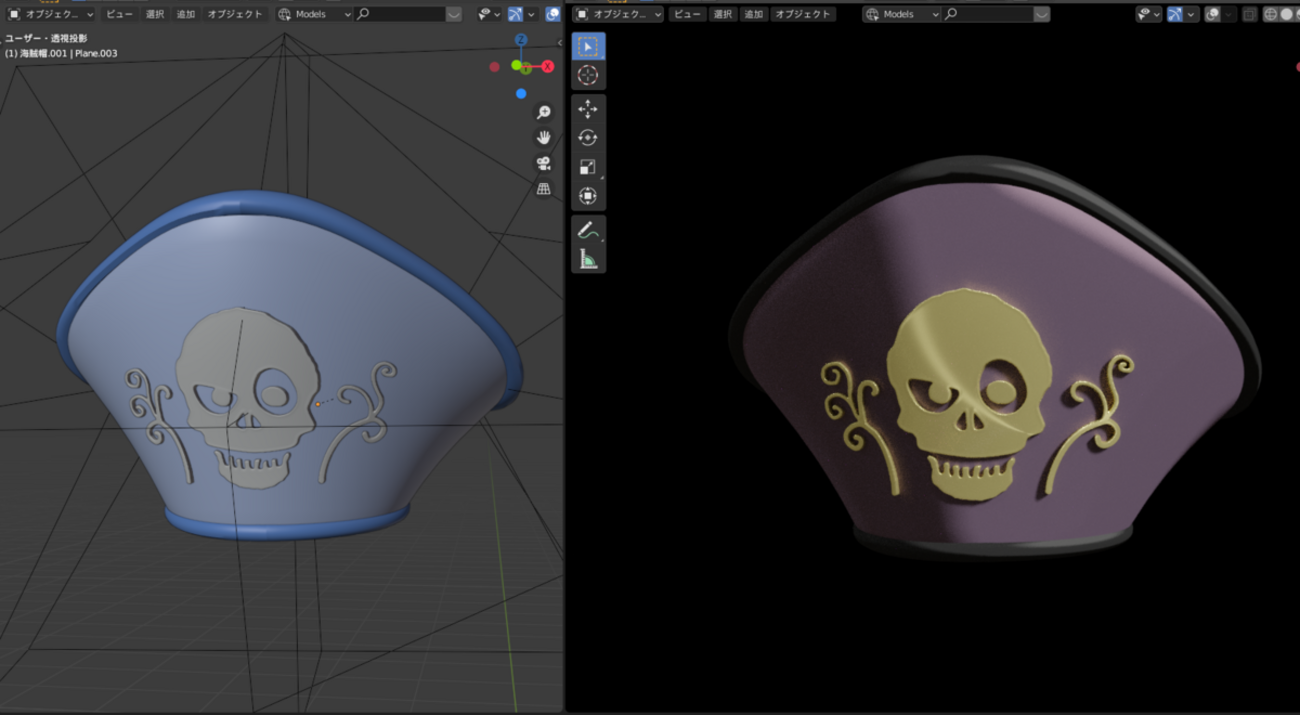
Task: Click the red X axis on navigation gizmo
Action: 548,66
